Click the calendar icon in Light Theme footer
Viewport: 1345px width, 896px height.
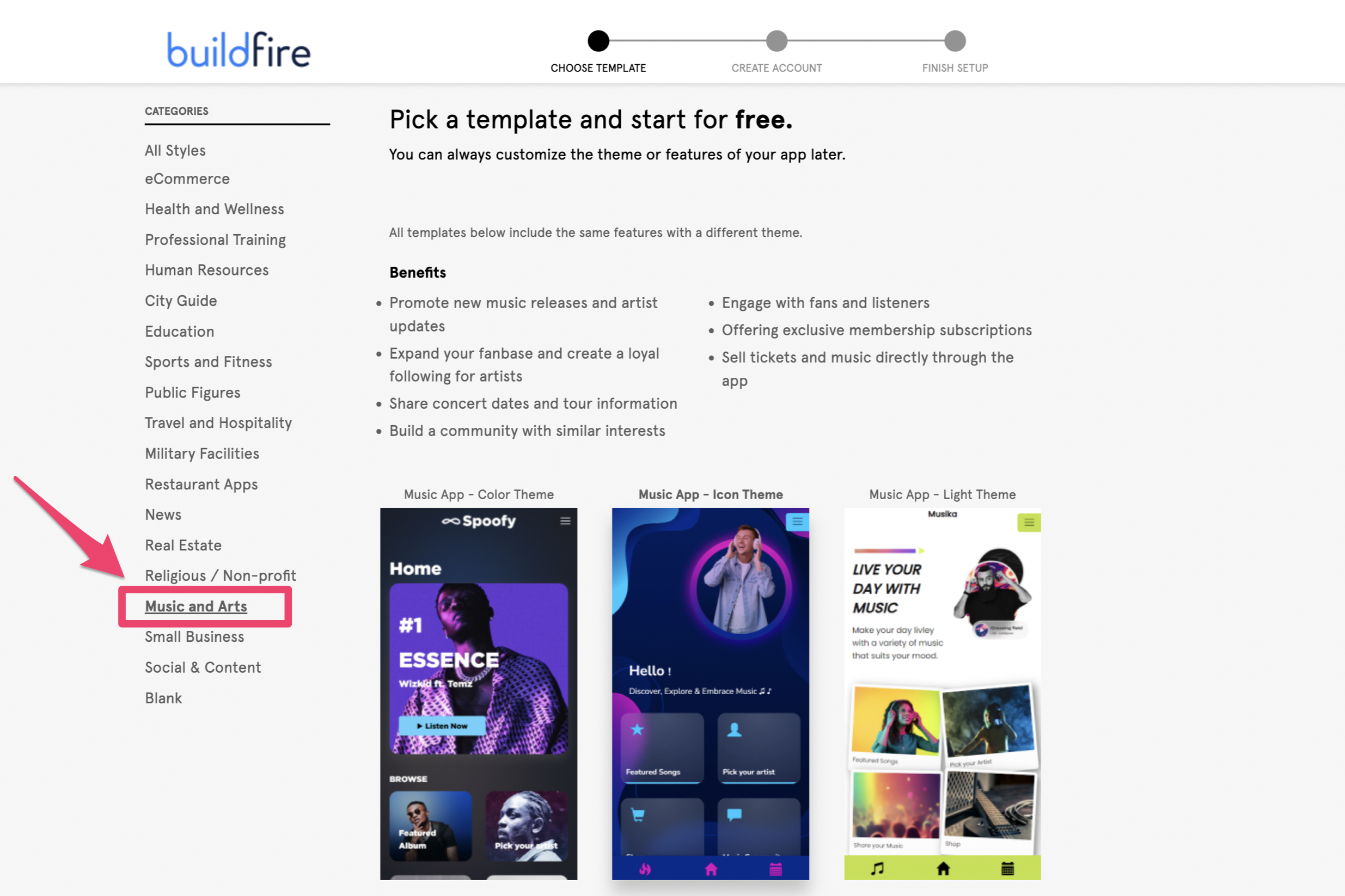(x=1007, y=869)
